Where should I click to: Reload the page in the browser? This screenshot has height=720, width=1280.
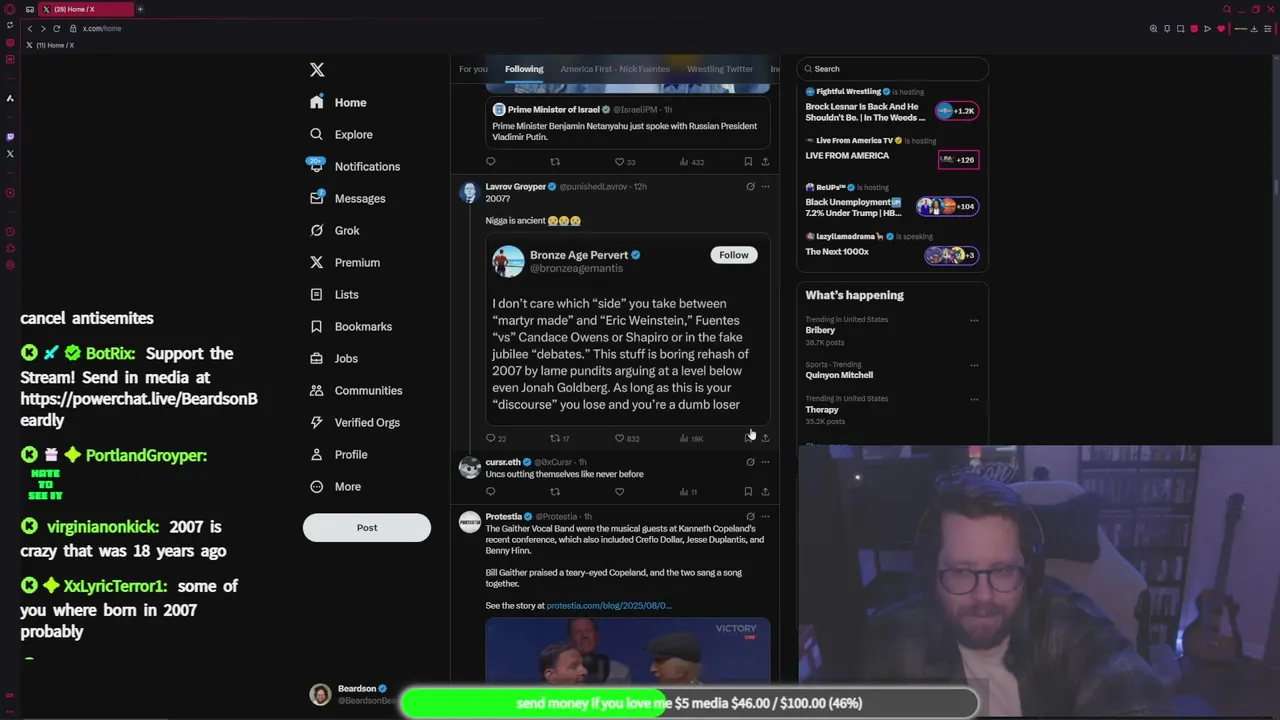[x=56, y=28]
